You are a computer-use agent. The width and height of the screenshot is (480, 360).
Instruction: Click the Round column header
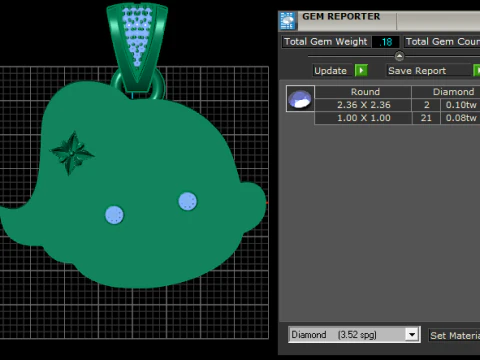pos(363,92)
